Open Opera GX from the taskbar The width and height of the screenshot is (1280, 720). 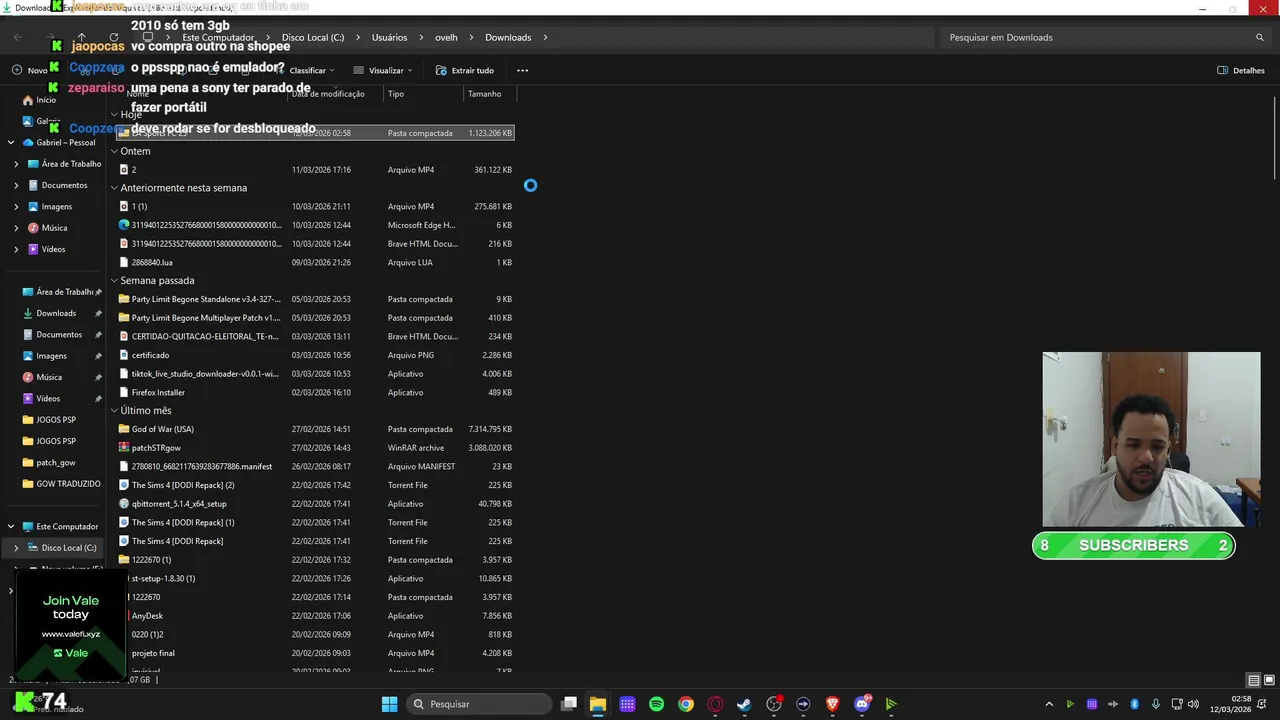pos(715,704)
